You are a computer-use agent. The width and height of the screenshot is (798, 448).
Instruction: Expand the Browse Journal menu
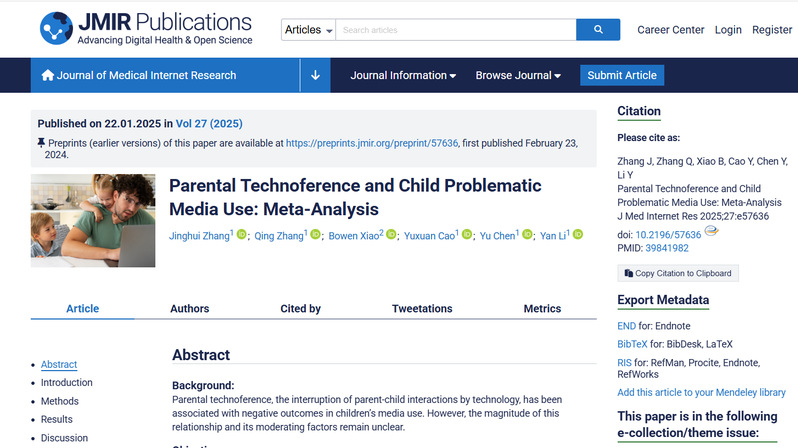click(517, 75)
